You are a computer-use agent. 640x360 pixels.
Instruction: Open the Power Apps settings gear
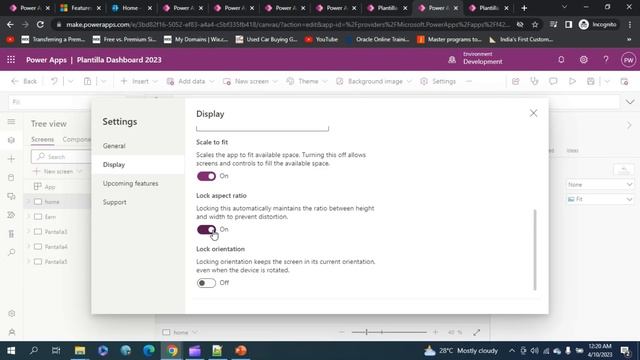584,60
